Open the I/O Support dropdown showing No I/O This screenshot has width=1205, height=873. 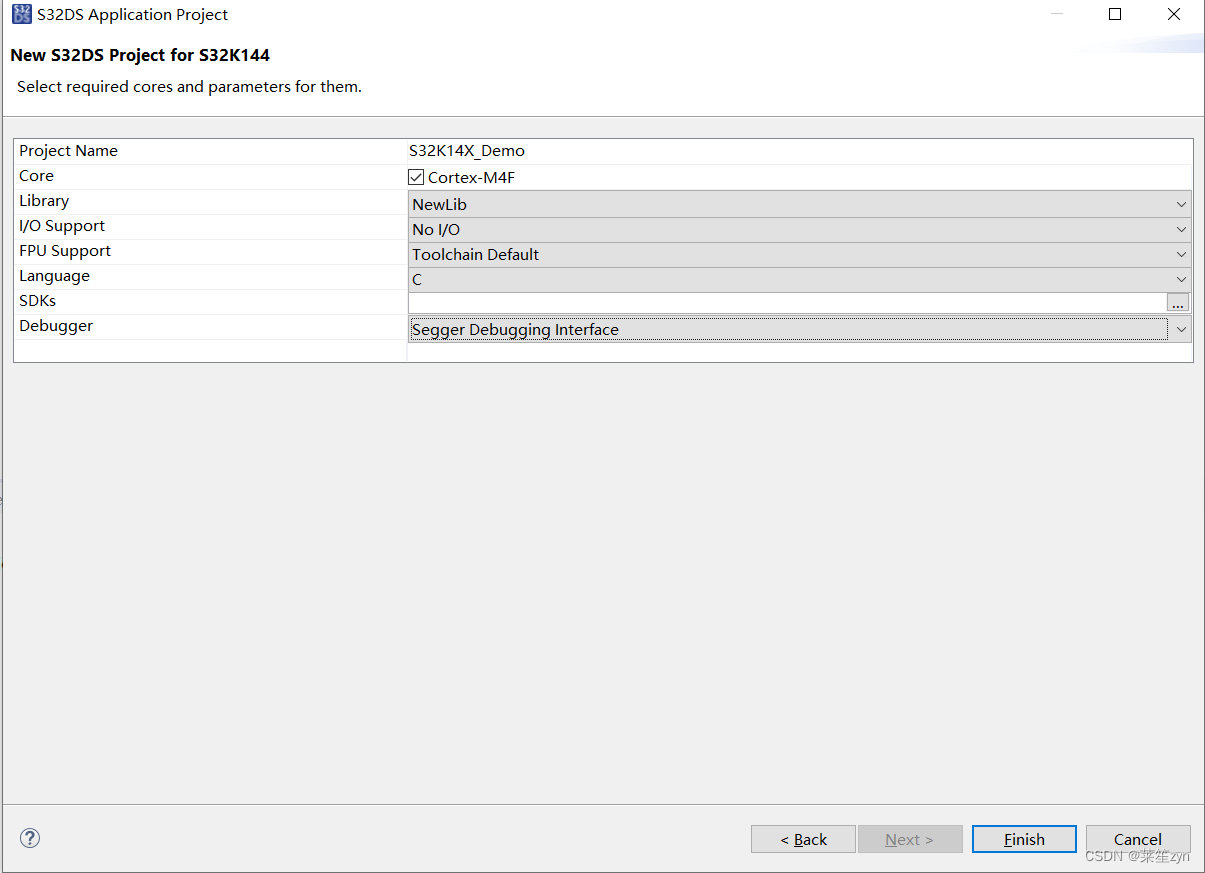pyautogui.click(x=800, y=229)
